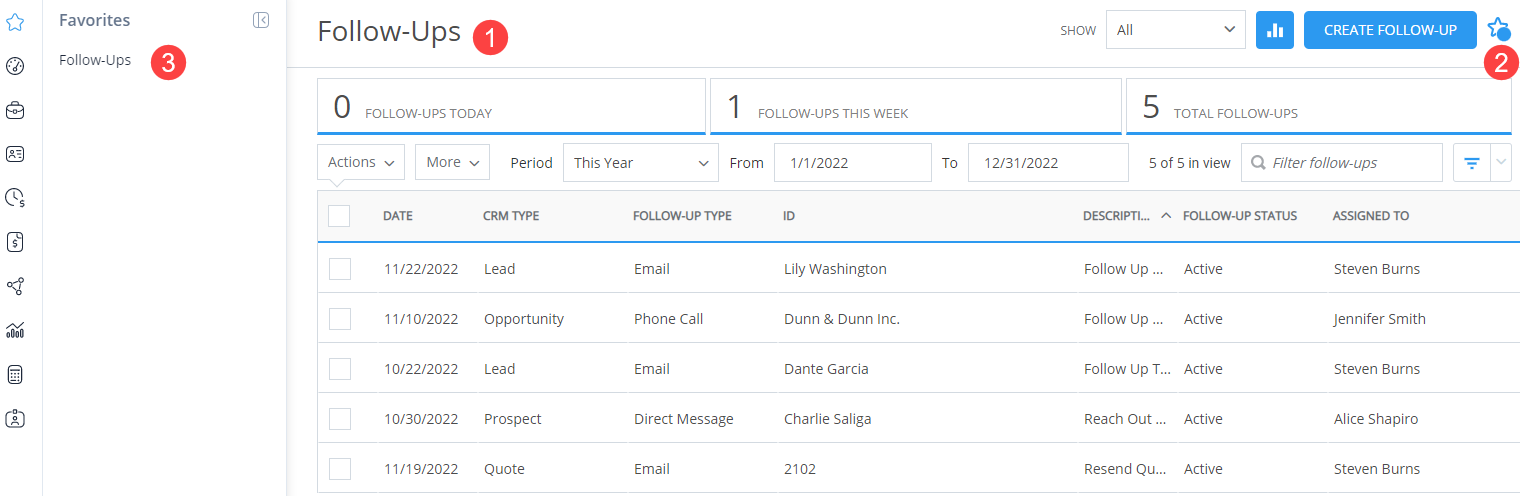Toggle the select-all checkbox in header

point(339,216)
